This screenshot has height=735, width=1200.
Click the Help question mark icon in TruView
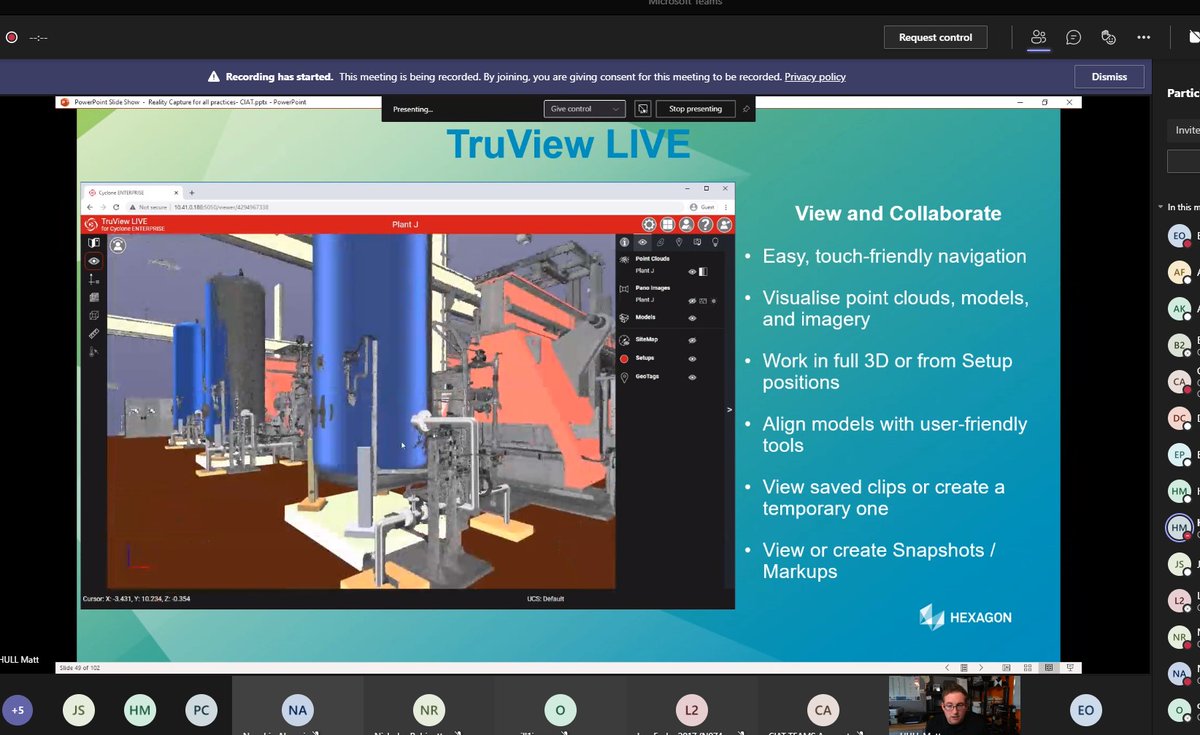point(703,224)
